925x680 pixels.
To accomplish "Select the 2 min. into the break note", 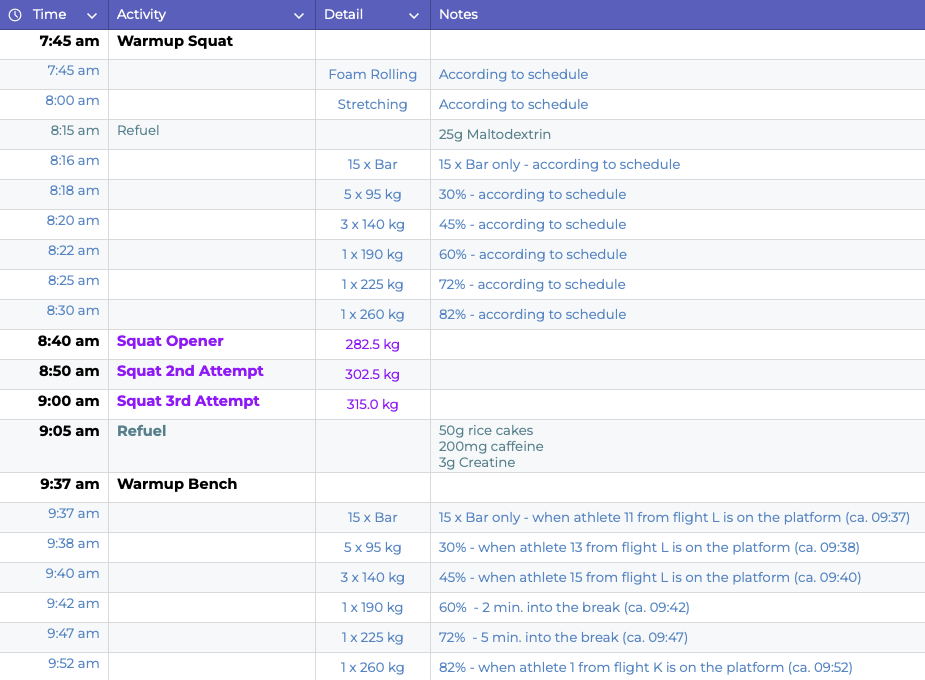I will coord(564,607).
